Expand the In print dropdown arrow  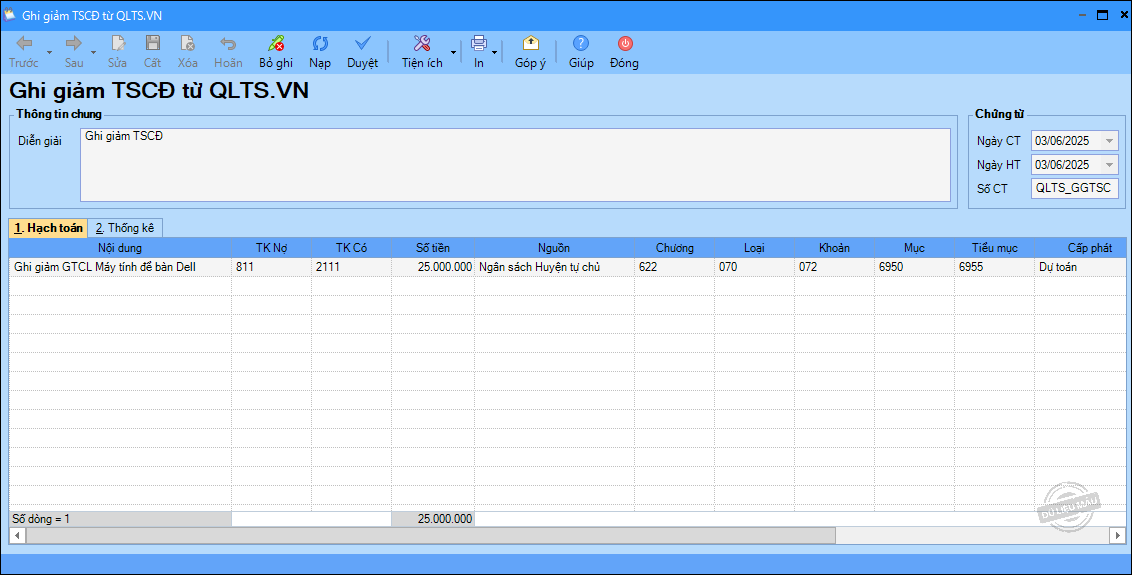coord(495,53)
